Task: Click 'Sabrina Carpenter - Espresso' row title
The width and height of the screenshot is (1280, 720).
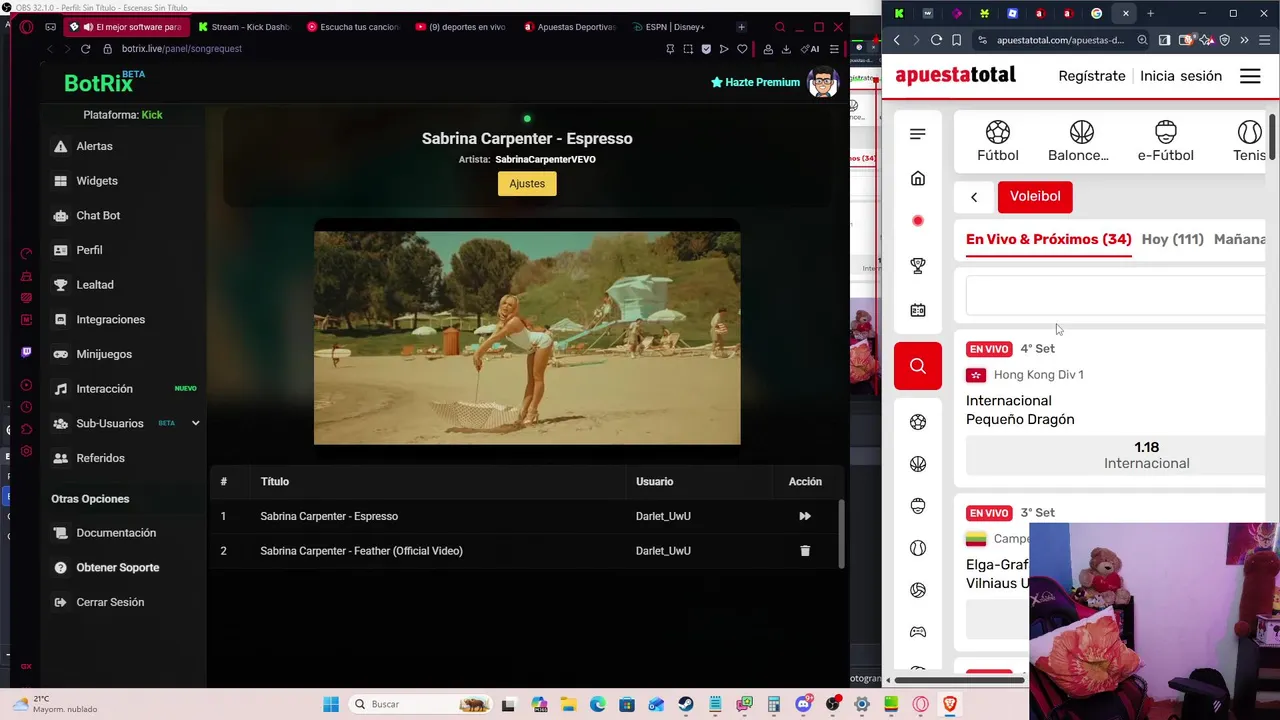Action: [x=329, y=516]
